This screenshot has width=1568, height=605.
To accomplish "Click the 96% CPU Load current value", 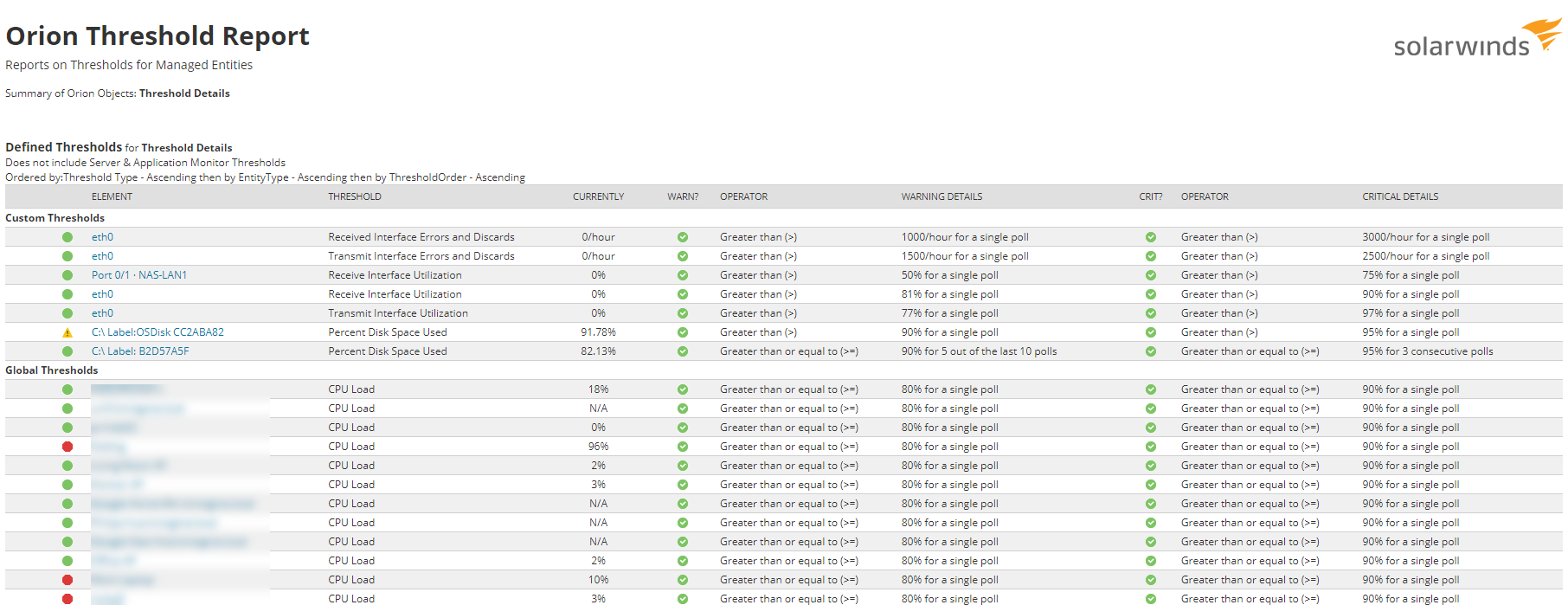I will tap(598, 447).
